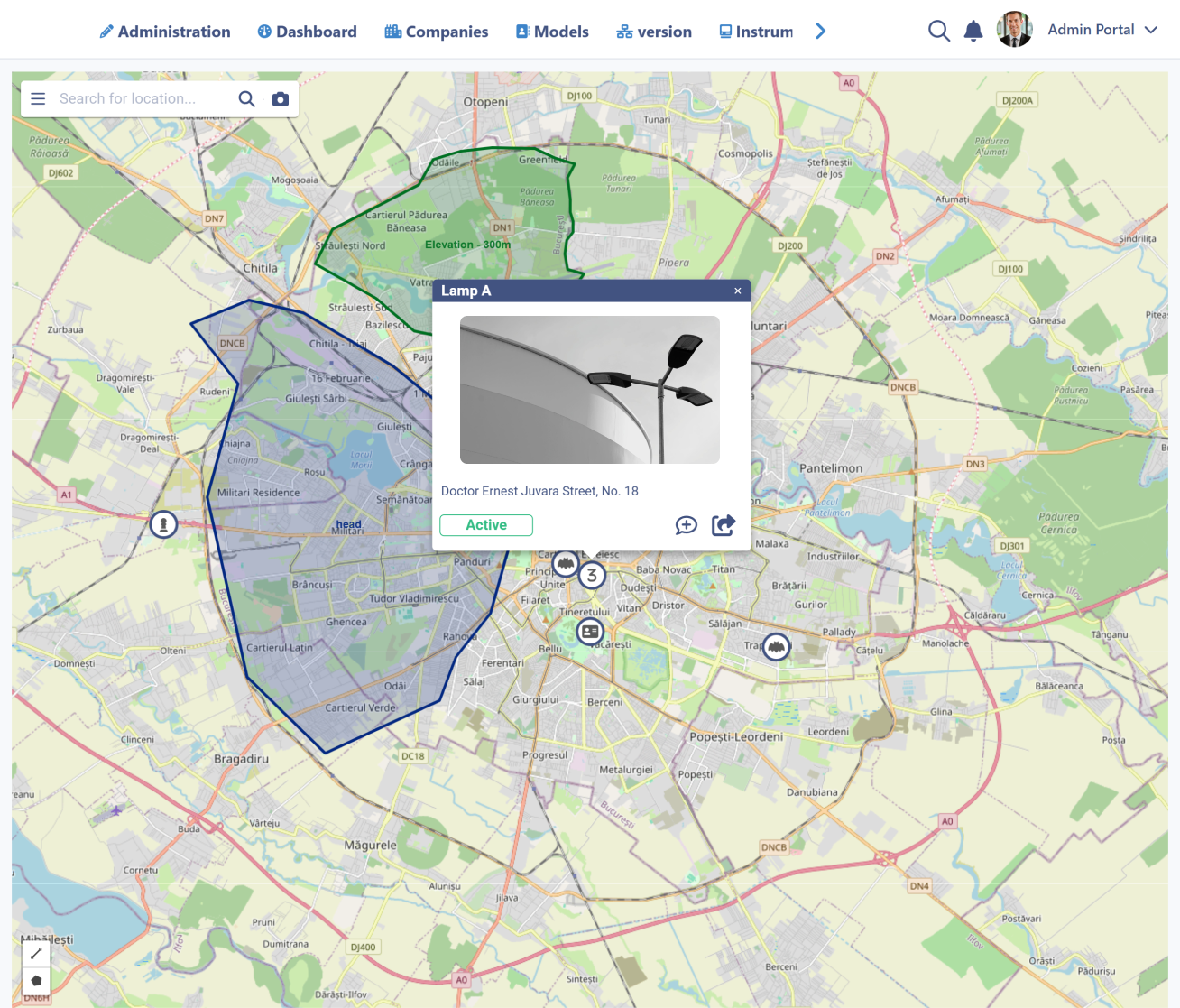
Task: Expand the Admin Portal dropdown
Action: pos(1151,30)
